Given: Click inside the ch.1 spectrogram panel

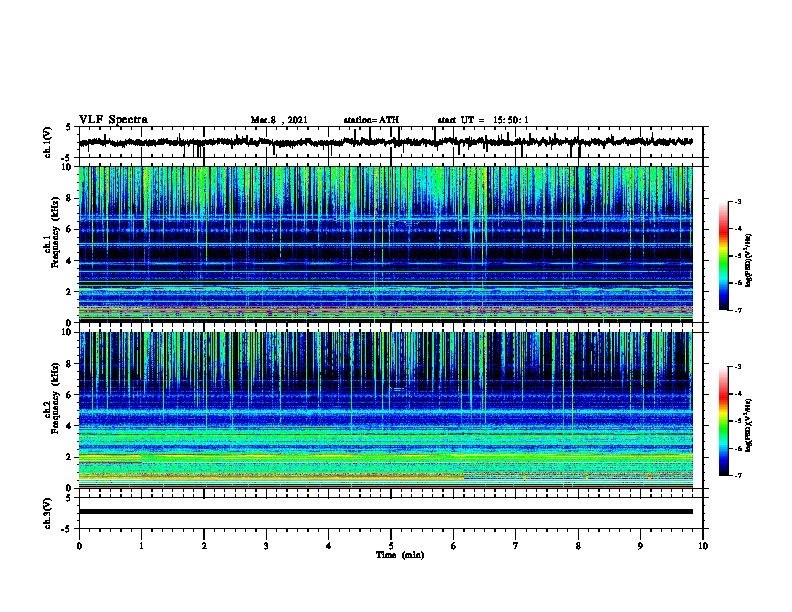Looking at the screenshot, I should [386, 244].
